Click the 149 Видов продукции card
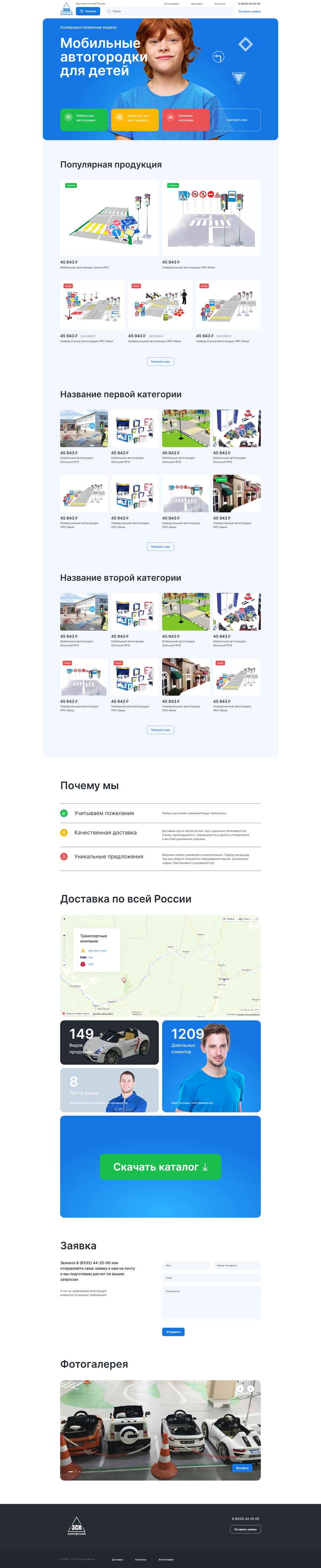The width and height of the screenshot is (321, 1568). 110,1043
